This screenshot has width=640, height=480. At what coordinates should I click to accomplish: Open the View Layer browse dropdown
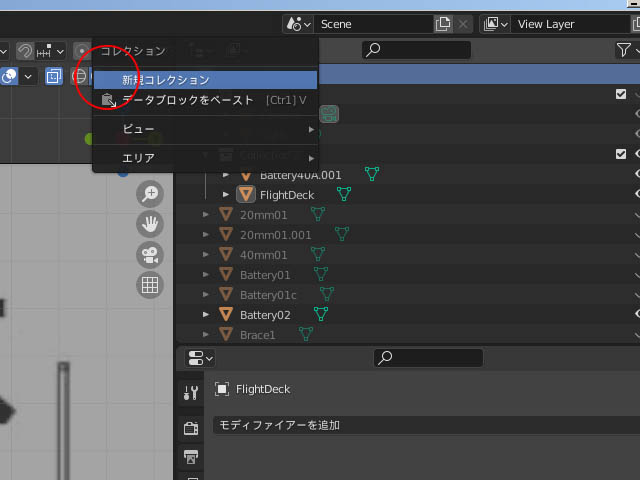(x=495, y=24)
